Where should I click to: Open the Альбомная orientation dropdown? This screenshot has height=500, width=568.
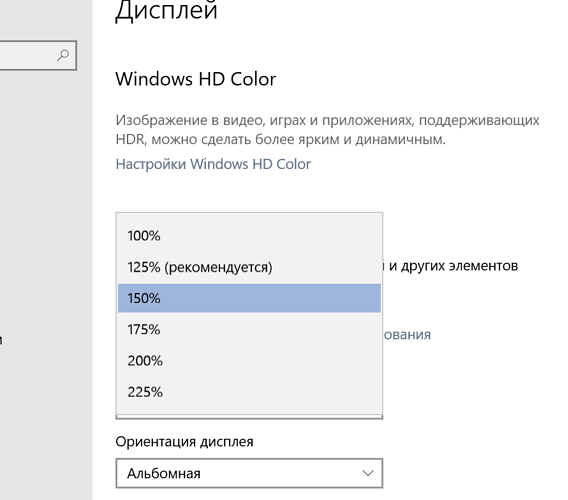pyautogui.click(x=249, y=473)
